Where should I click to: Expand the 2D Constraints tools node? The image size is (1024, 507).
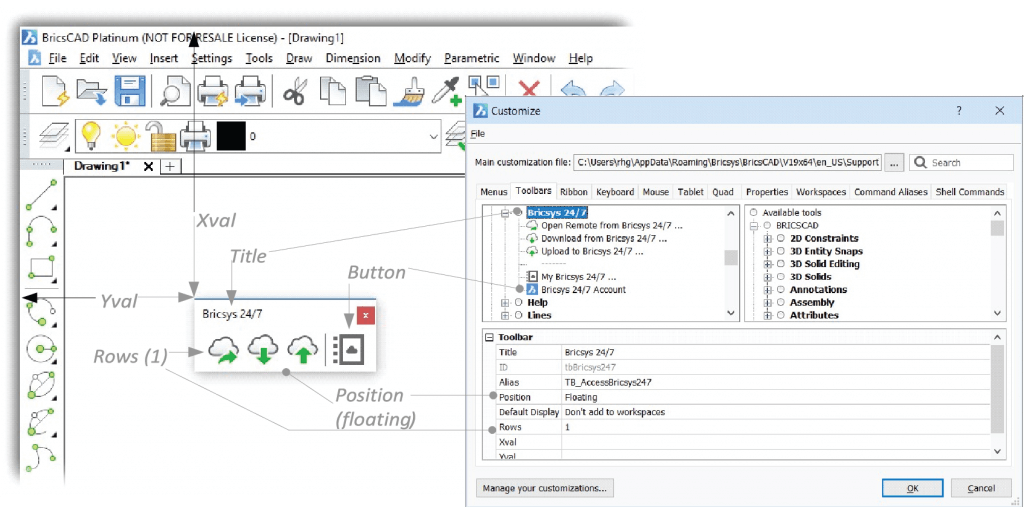coord(767,238)
